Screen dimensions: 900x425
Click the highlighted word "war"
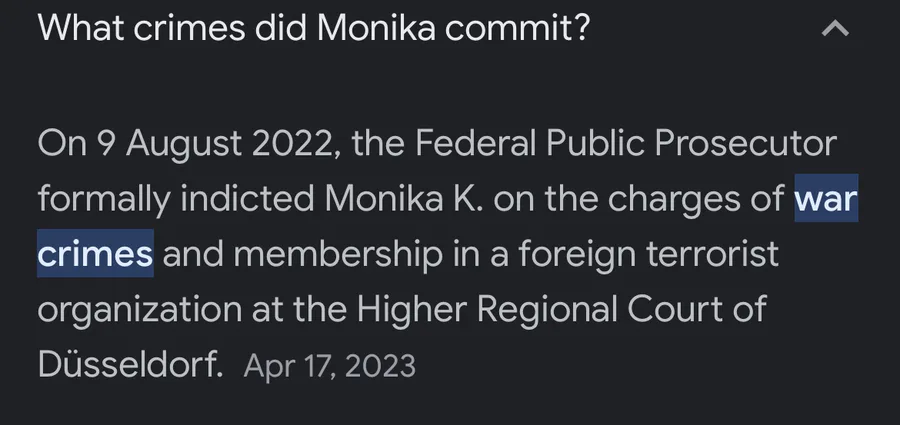click(826, 198)
